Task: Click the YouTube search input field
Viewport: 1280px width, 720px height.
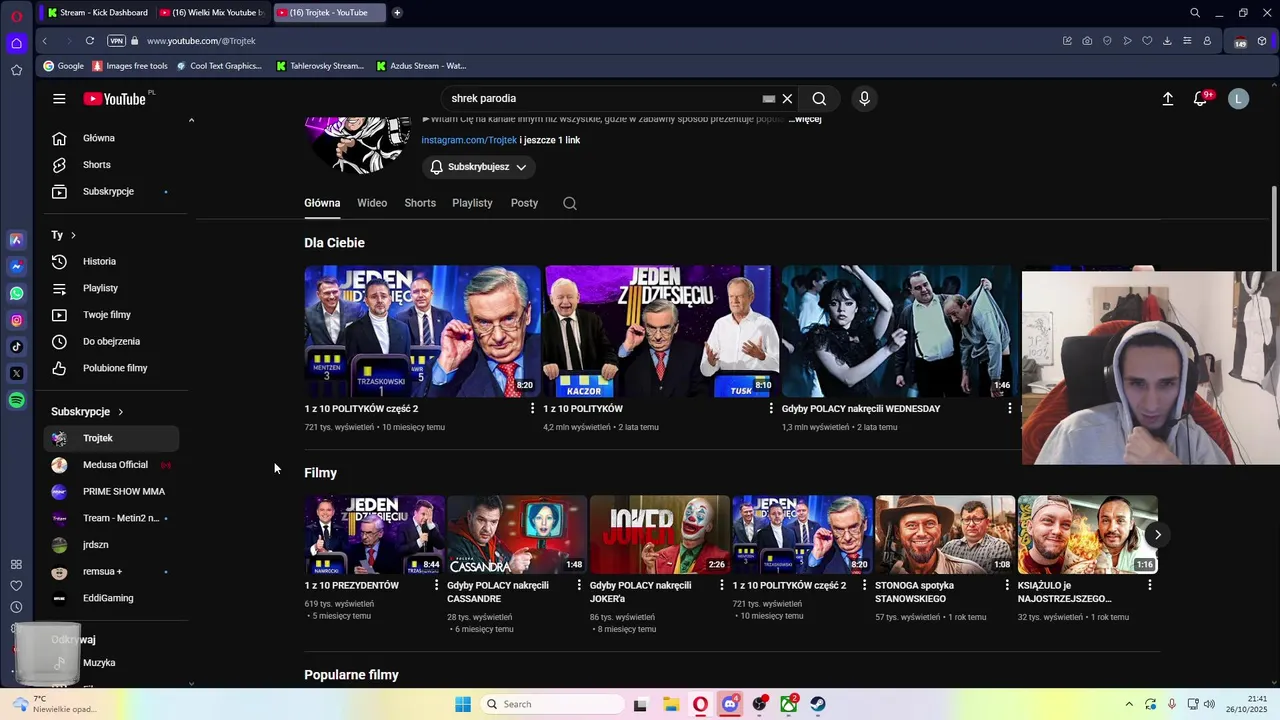Action: point(600,98)
